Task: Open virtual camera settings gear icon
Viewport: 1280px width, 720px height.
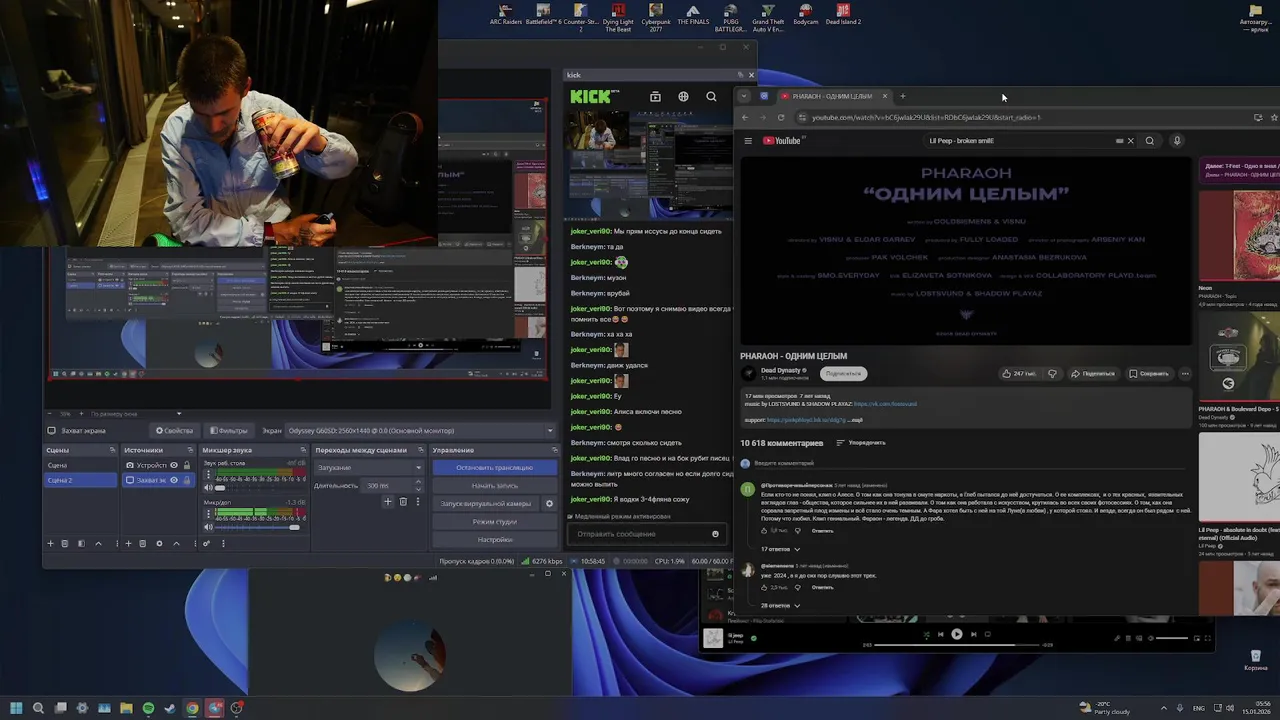Action: pos(549,503)
